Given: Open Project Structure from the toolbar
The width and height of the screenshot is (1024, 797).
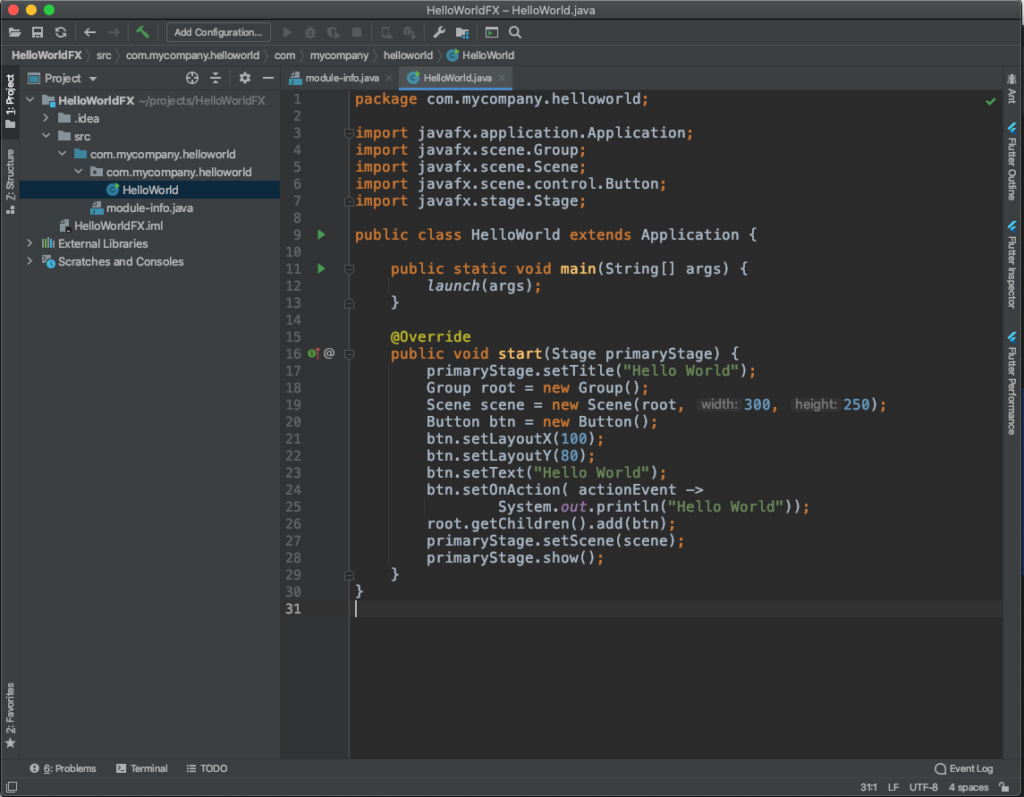Looking at the screenshot, I should [x=462, y=32].
